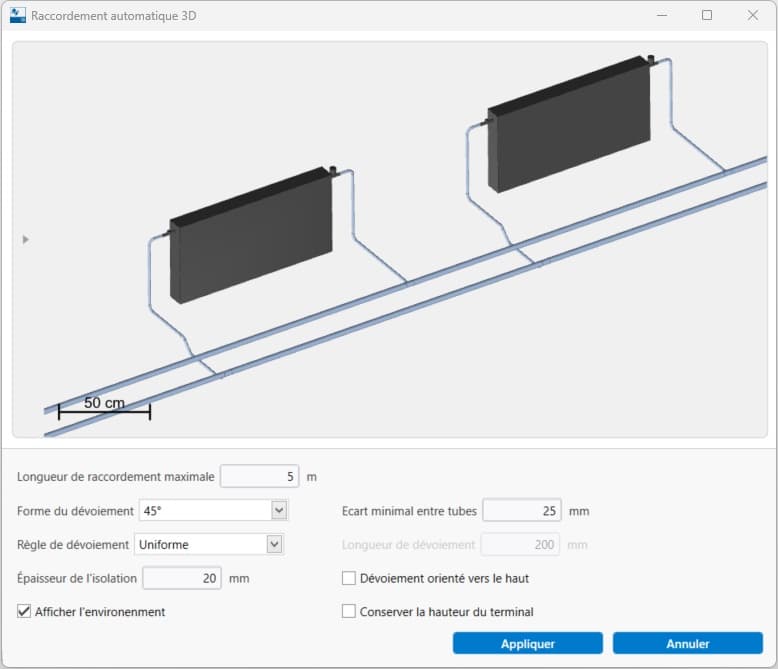Click the Ecart minimal entre tubes field
Image resolution: width=778 pixels, height=669 pixels.
(x=521, y=511)
